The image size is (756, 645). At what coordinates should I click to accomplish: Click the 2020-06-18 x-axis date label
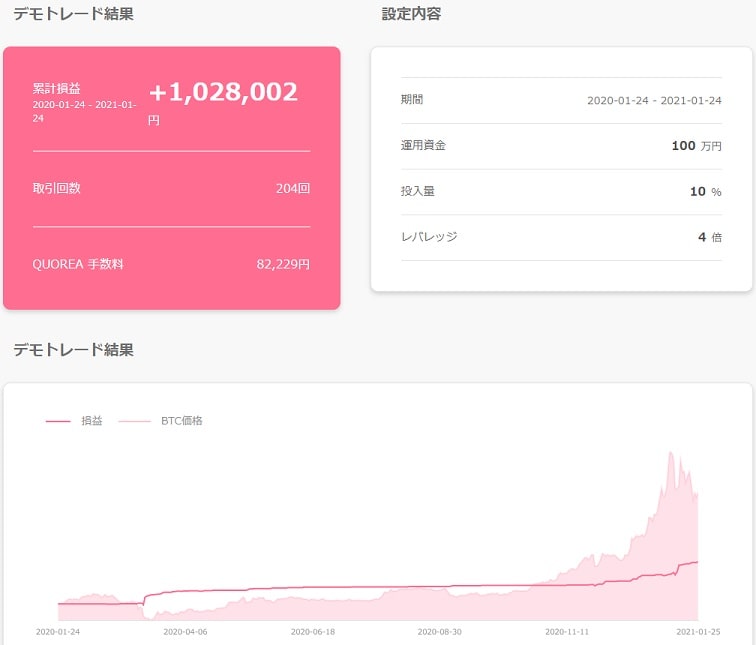pyautogui.click(x=312, y=632)
